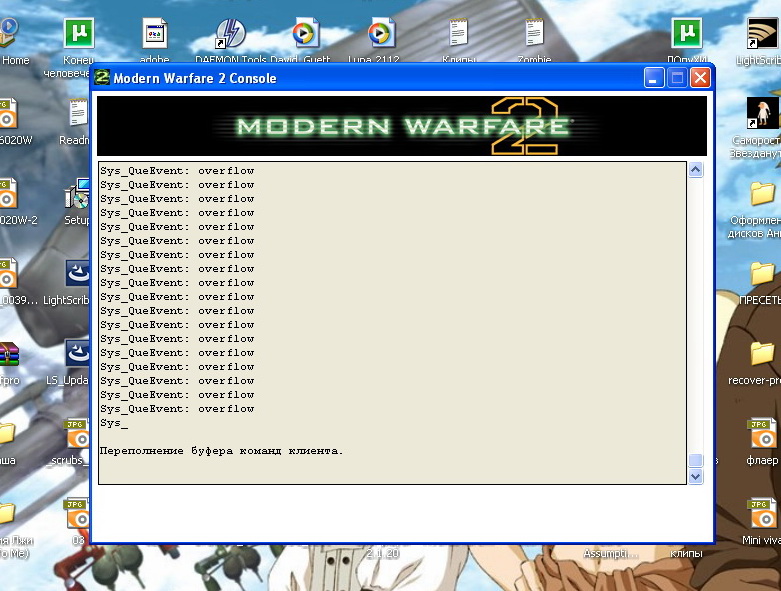
Task: Click the '2.1.20' desktop label
Action: pos(383,553)
